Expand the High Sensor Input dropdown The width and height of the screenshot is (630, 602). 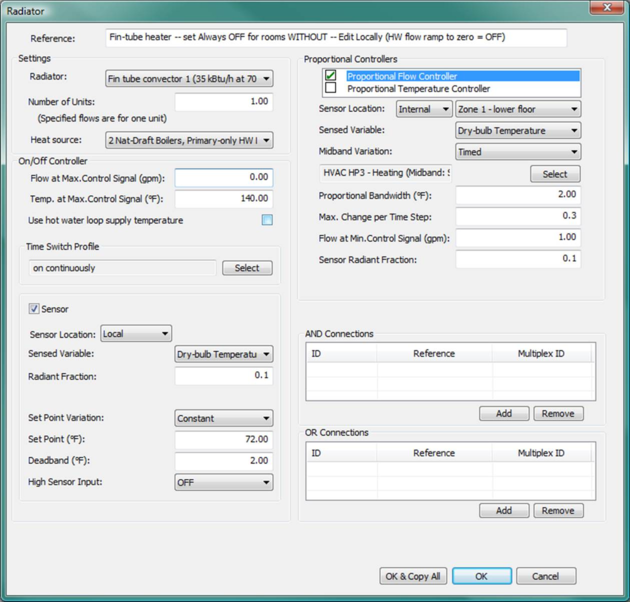(x=223, y=482)
